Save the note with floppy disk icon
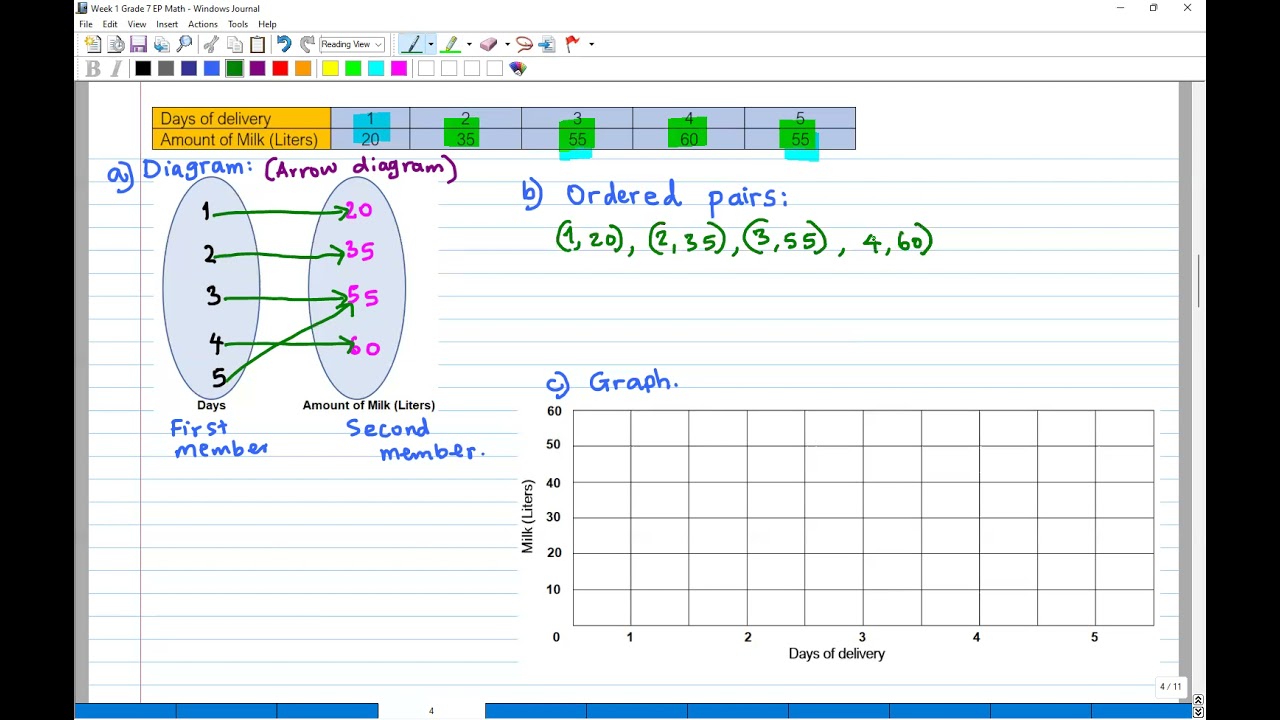 pyautogui.click(x=139, y=44)
